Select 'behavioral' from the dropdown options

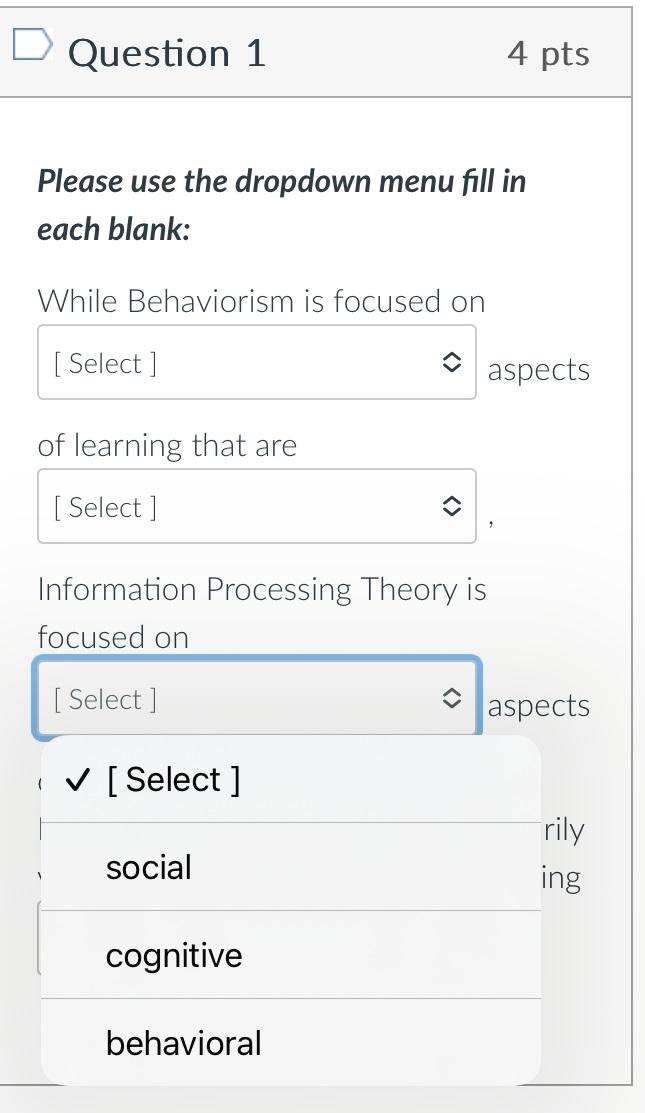tap(183, 1043)
